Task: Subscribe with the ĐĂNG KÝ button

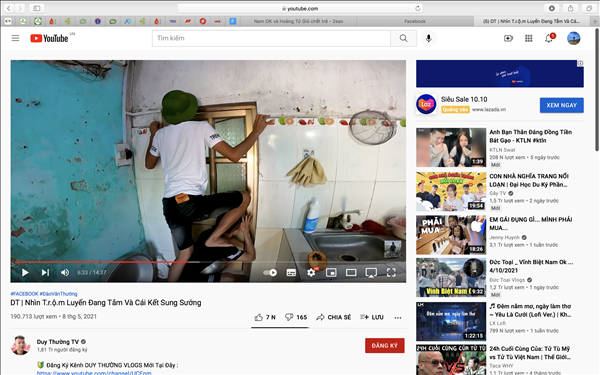Action: pos(385,346)
